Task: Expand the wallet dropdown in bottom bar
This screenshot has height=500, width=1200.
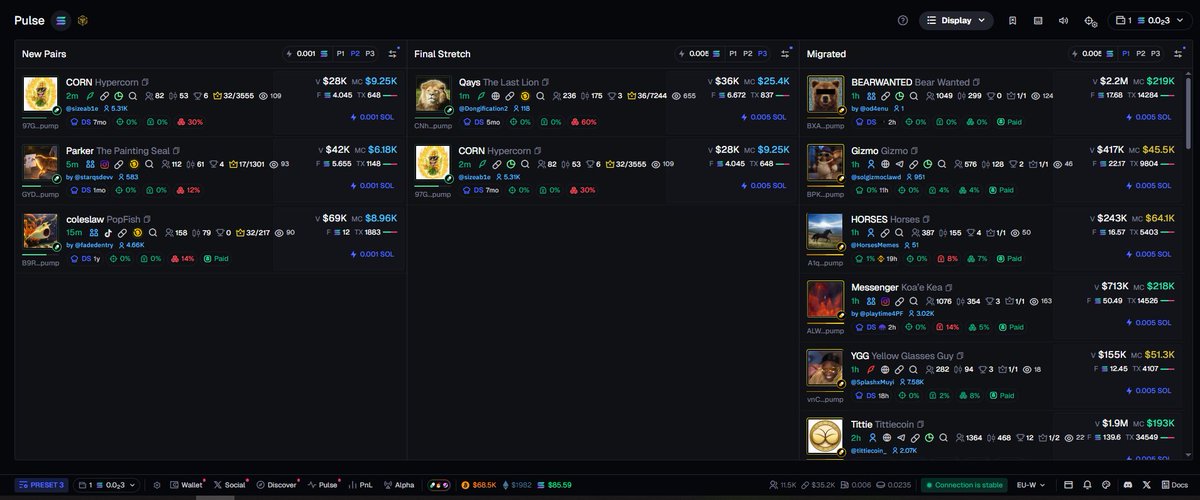Action: point(108,485)
